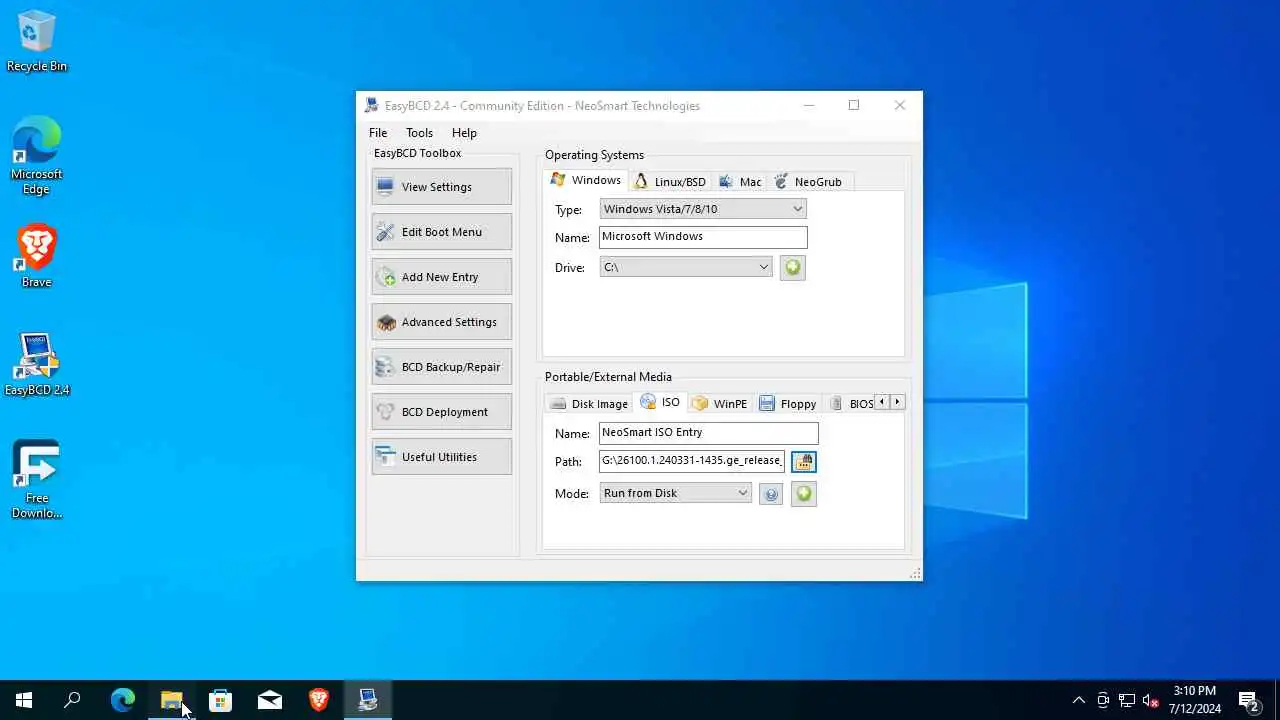This screenshot has height=720, width=1280.
Task: Select the Disk Image tab
Action: coord(589,404)
